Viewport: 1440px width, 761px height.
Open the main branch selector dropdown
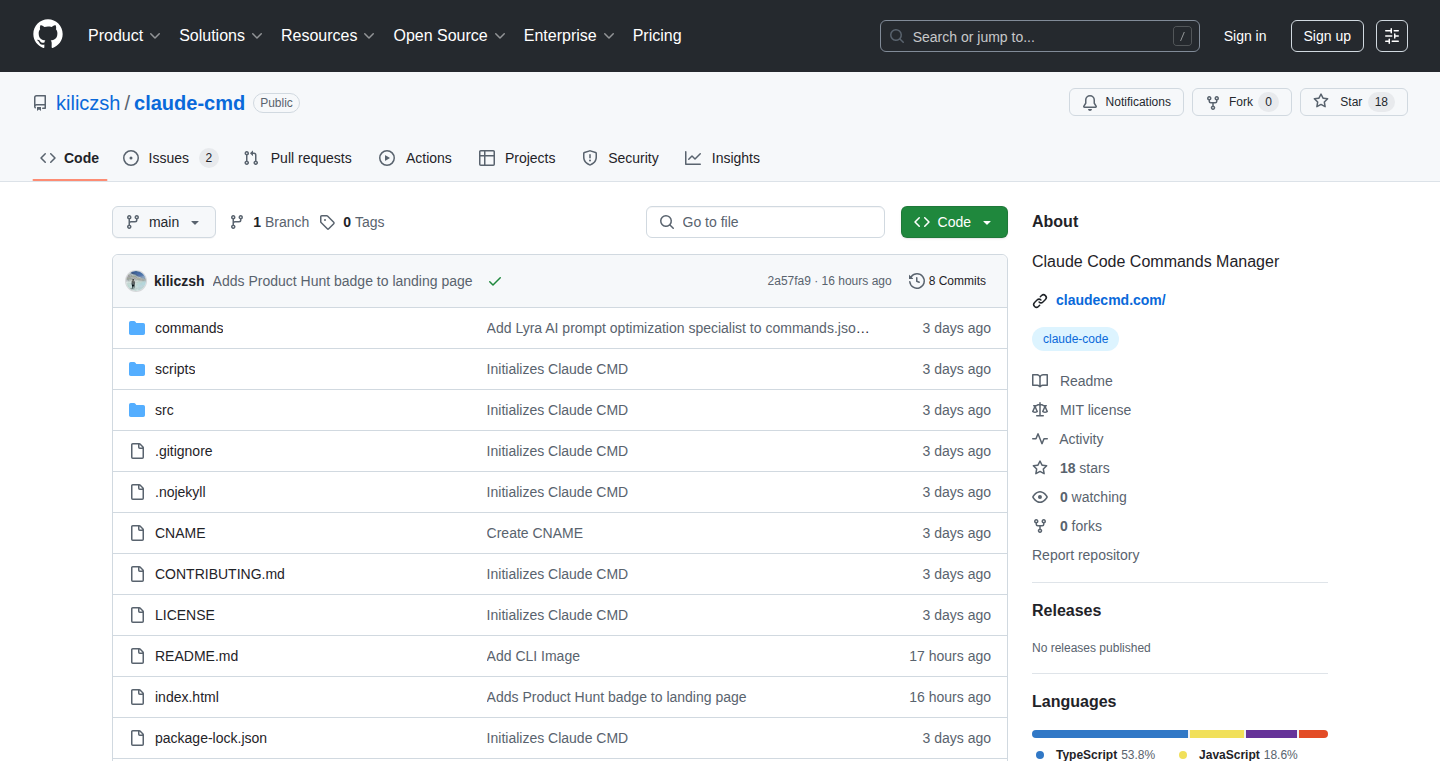click(x=164, y=222)
